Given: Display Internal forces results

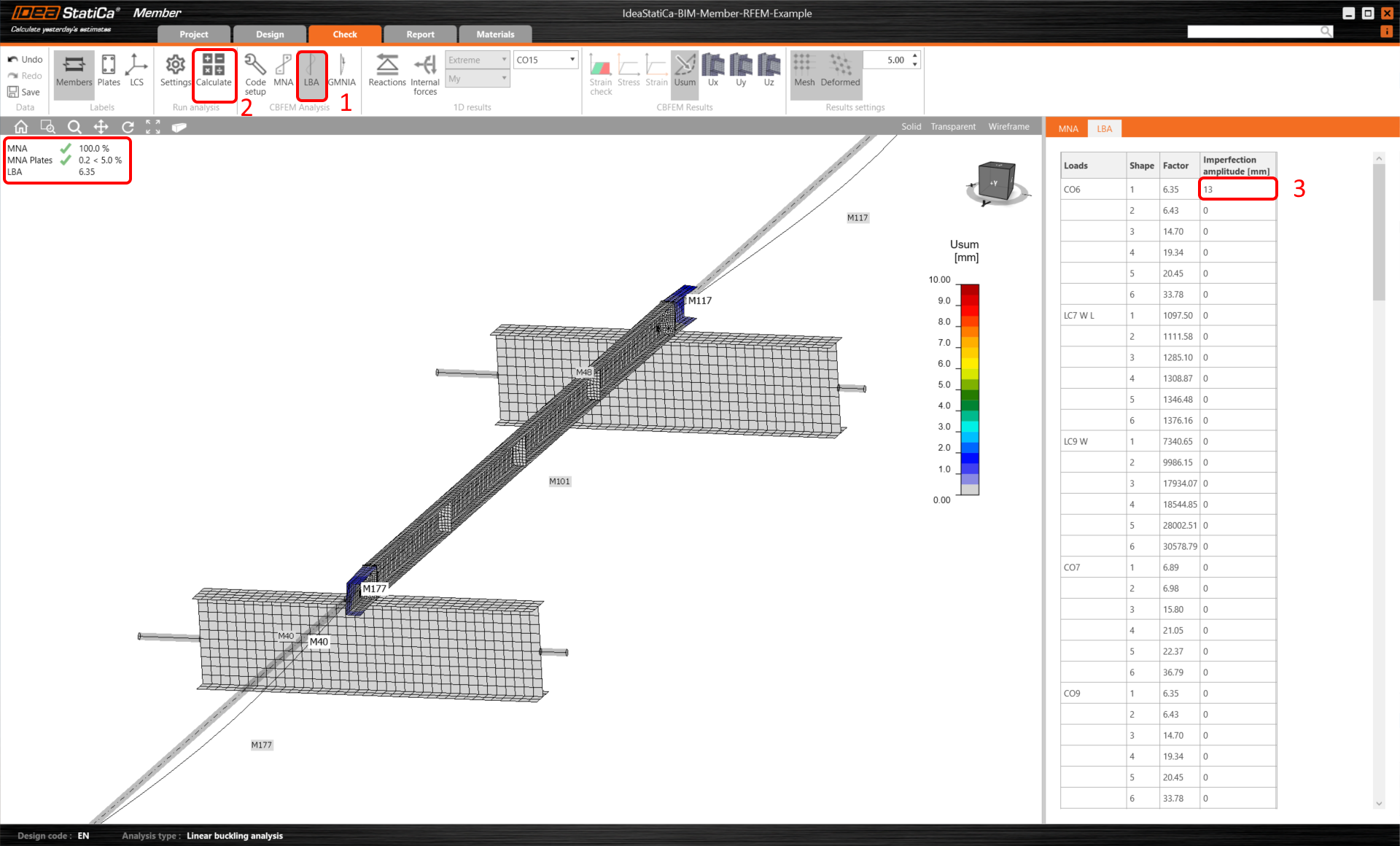Looking at the screenshot, I should pos(424,73).
